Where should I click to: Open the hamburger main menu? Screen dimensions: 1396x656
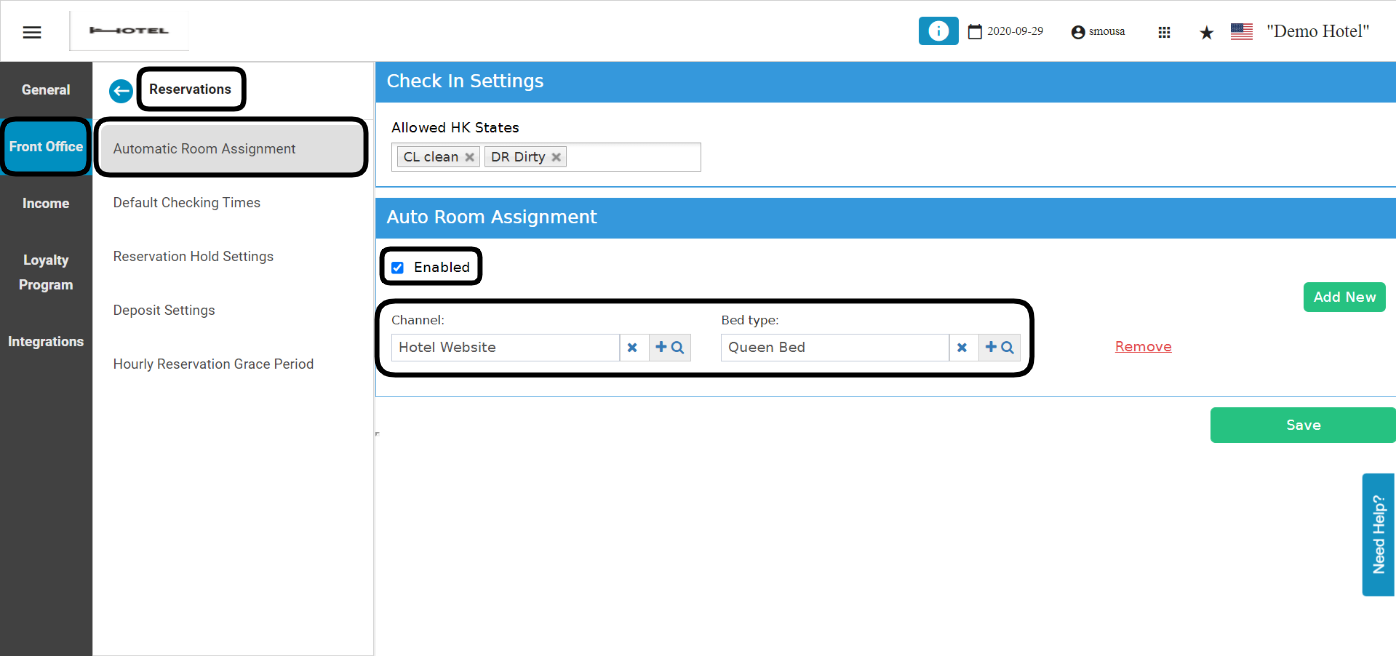coord(32,32)
